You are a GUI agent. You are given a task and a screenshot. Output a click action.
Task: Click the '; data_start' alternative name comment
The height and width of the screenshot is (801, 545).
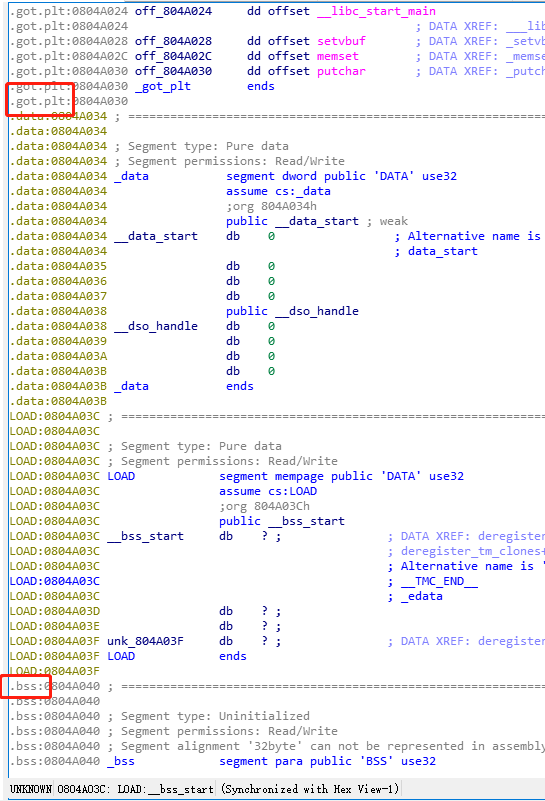pos(436,251)
